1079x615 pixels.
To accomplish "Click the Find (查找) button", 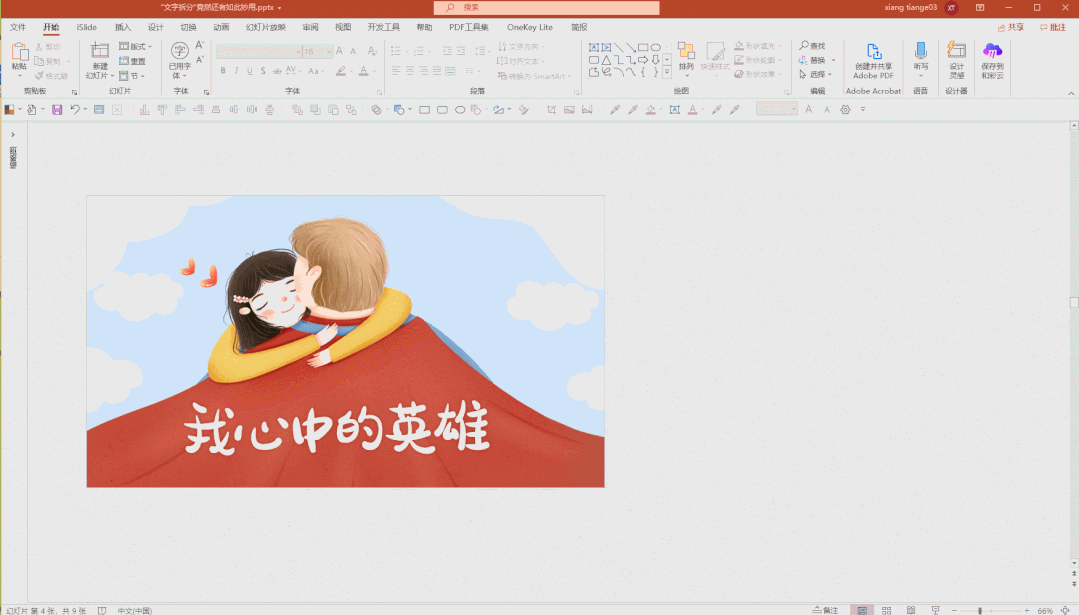I will point(812,46).
